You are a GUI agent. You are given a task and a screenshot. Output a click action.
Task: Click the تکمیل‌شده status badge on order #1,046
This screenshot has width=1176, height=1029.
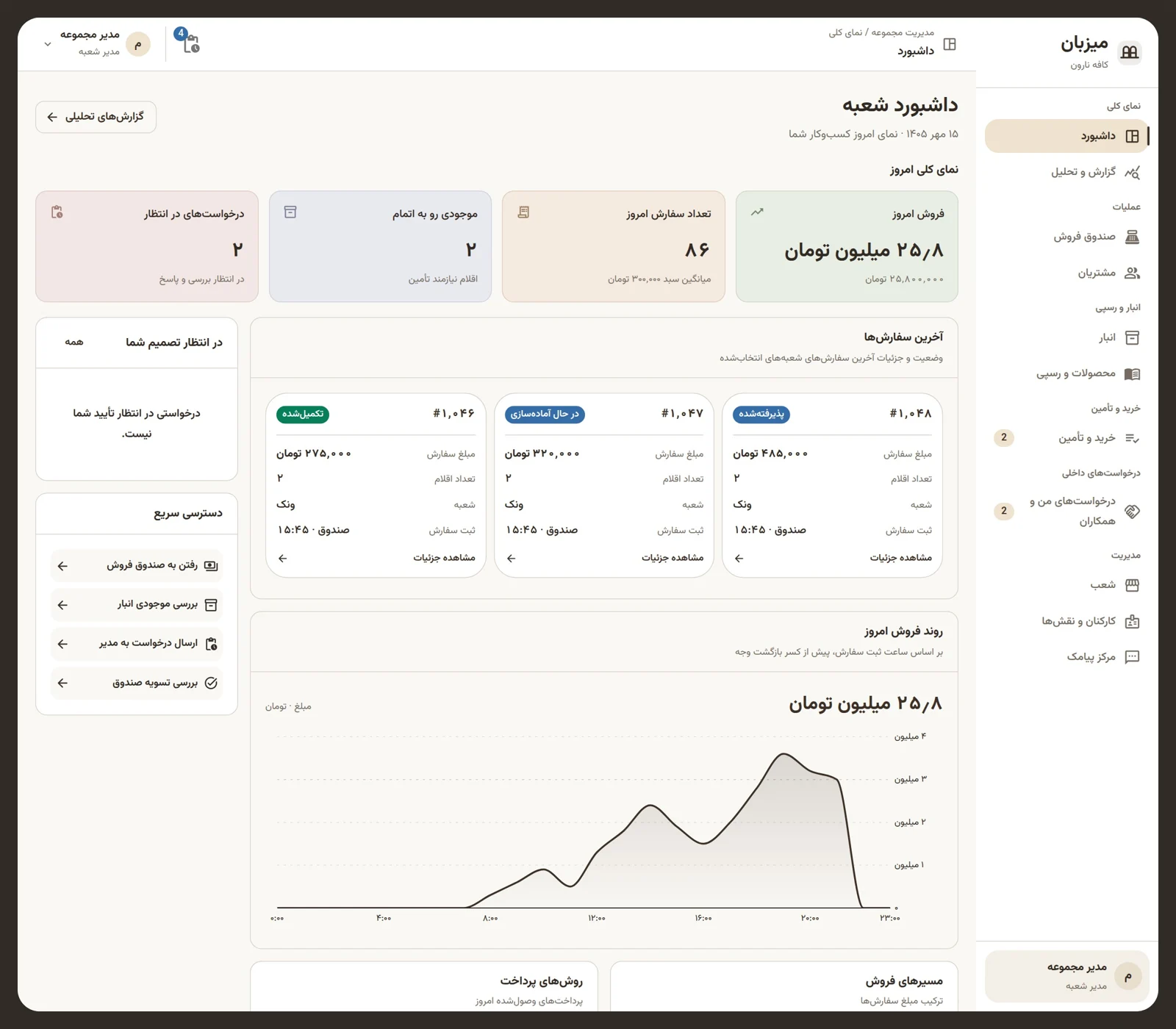(303, 414)
